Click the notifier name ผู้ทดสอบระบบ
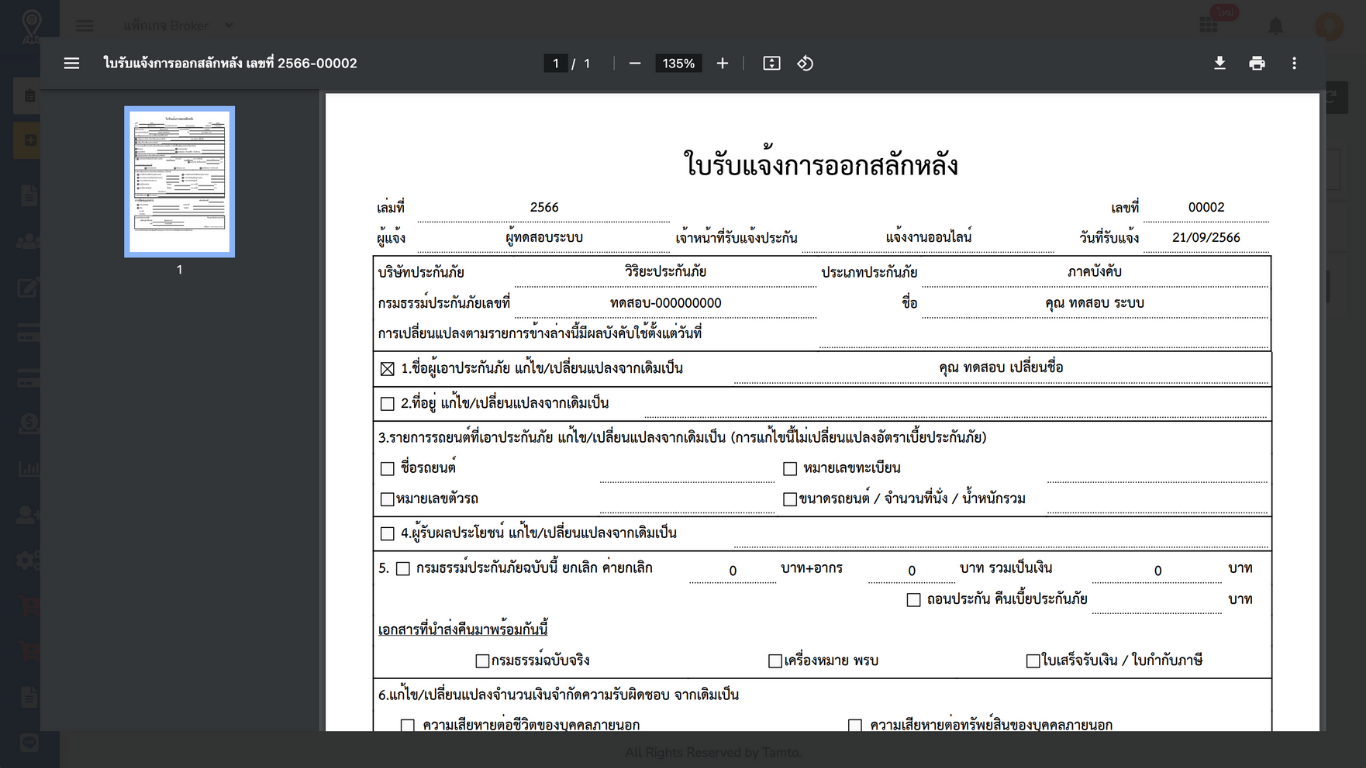Viewport: 1366px width, 768px height. [x=544, y=238]
